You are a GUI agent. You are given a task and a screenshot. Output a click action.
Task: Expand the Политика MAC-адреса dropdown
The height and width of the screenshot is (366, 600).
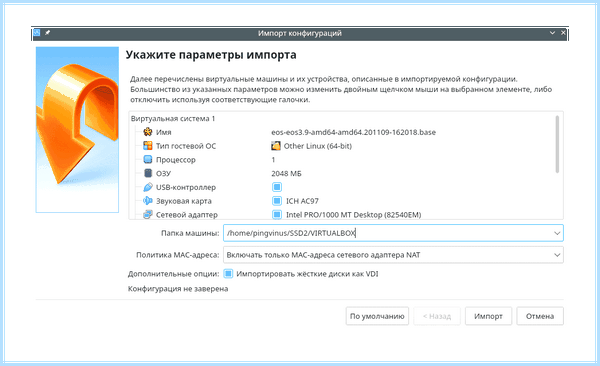pyautogui.click(x=557, y=255)
